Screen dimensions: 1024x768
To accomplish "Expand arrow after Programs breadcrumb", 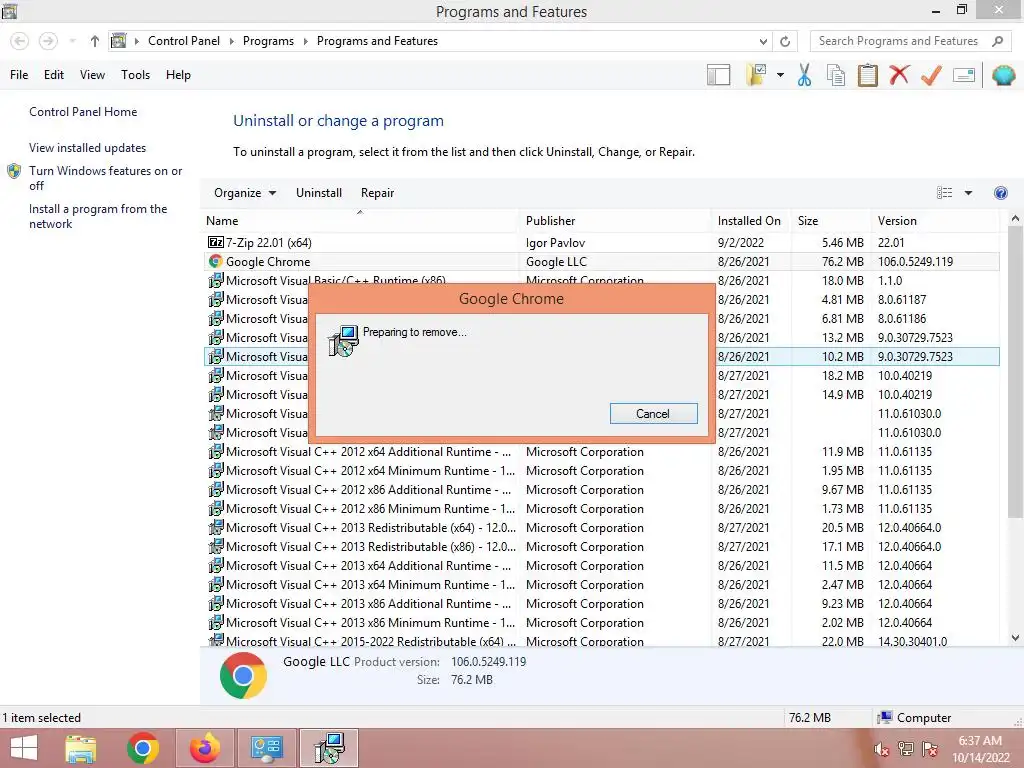I will coord(305,41).
